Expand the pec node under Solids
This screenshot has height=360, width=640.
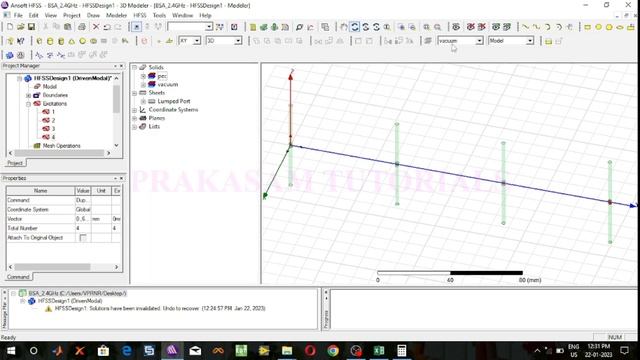tap(143, 76)
